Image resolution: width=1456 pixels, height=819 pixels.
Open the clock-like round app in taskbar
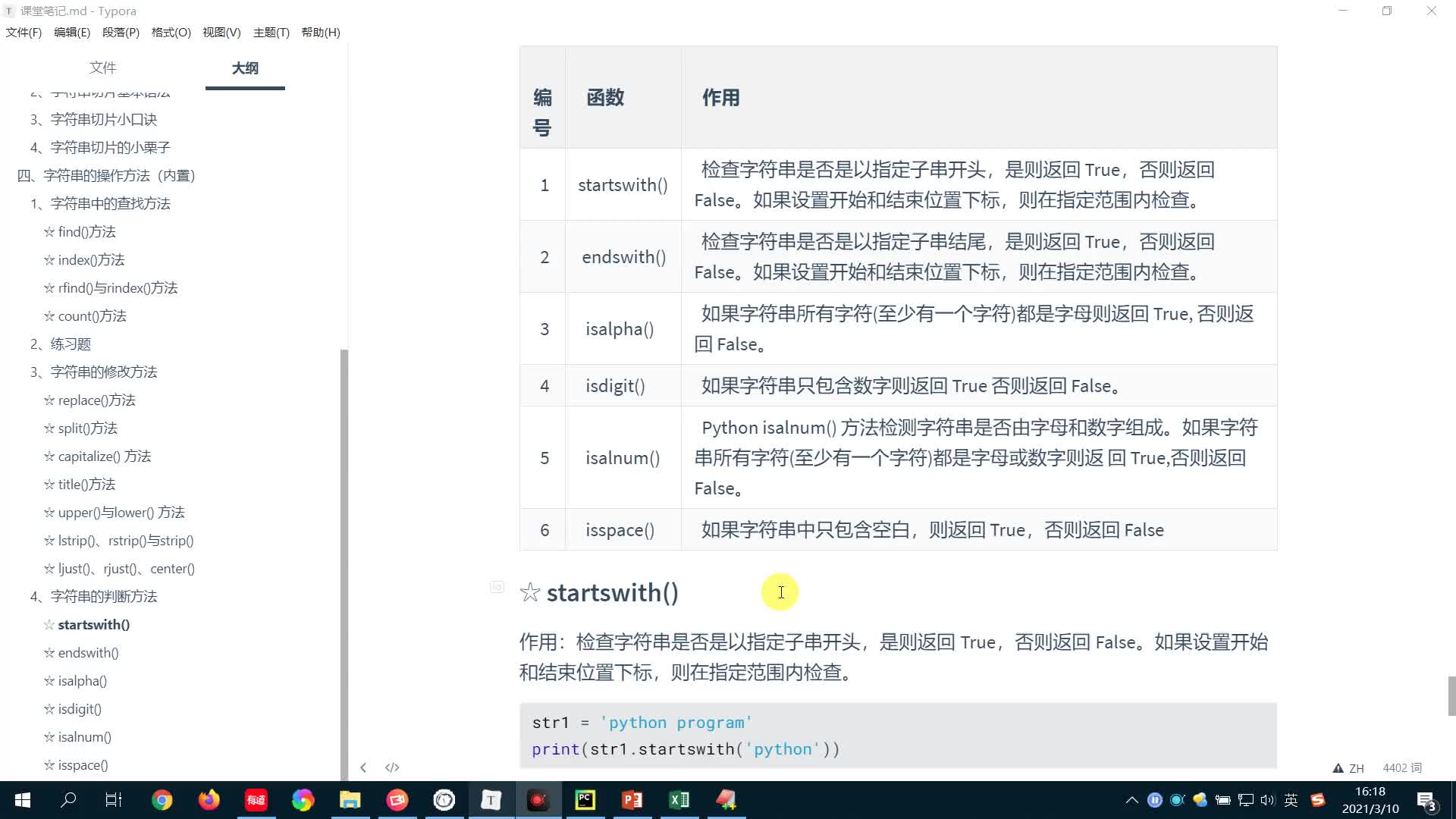(x=444, y=800)
